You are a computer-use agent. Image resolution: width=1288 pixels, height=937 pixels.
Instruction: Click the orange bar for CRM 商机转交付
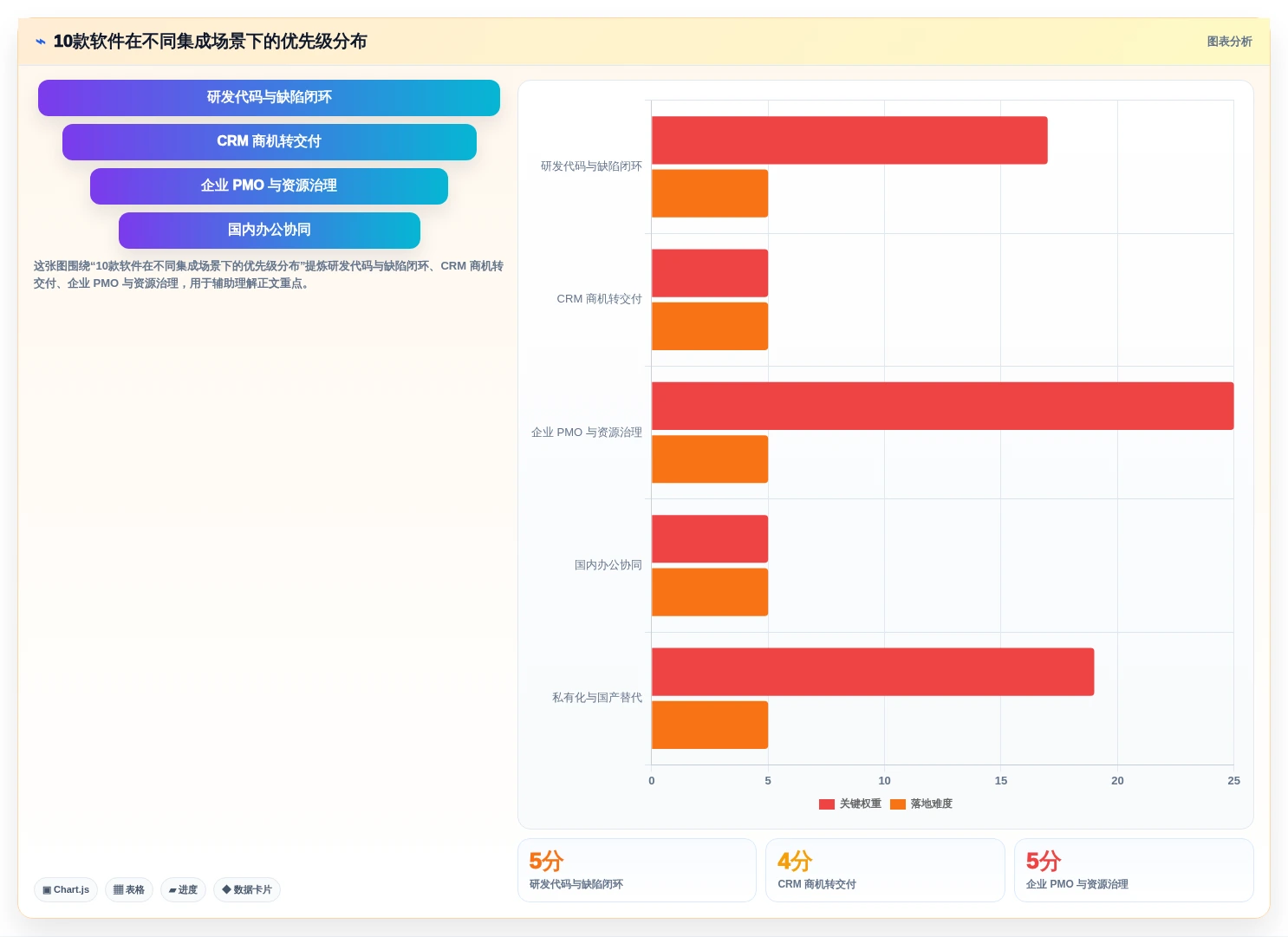[710, 326]
